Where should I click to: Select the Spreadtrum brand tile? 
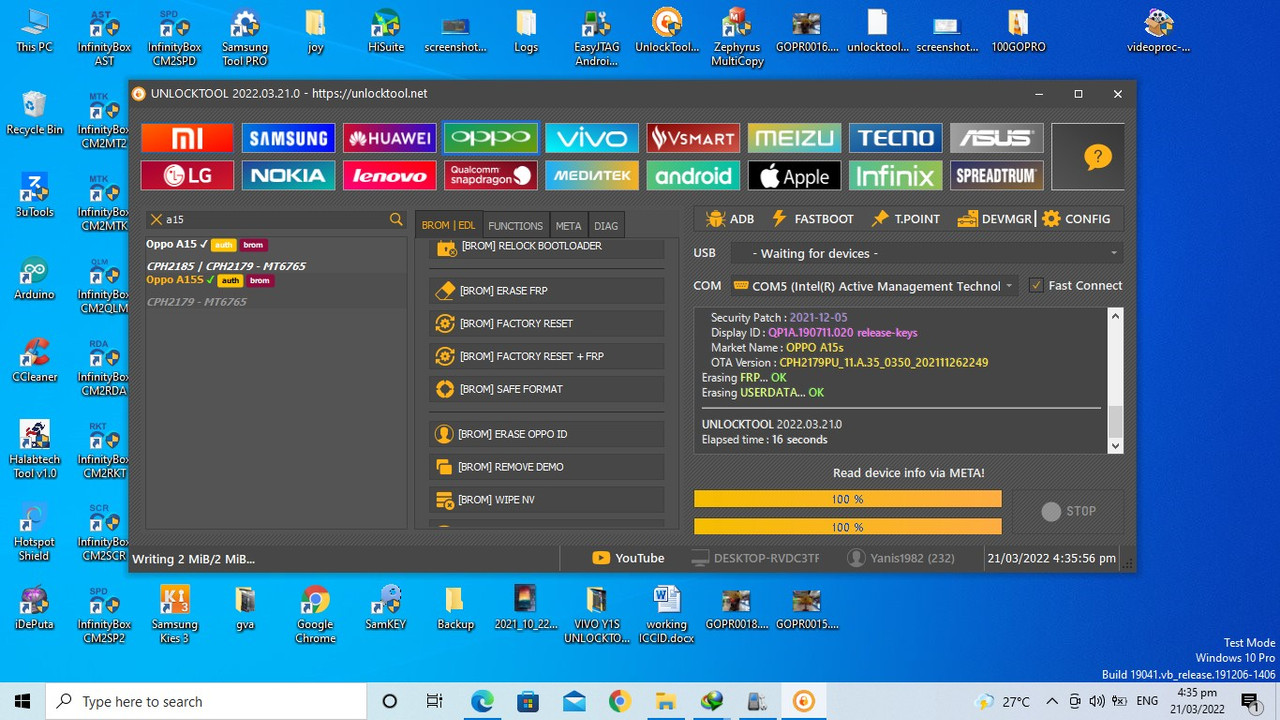pyautogui.click(x=996, y=176)
